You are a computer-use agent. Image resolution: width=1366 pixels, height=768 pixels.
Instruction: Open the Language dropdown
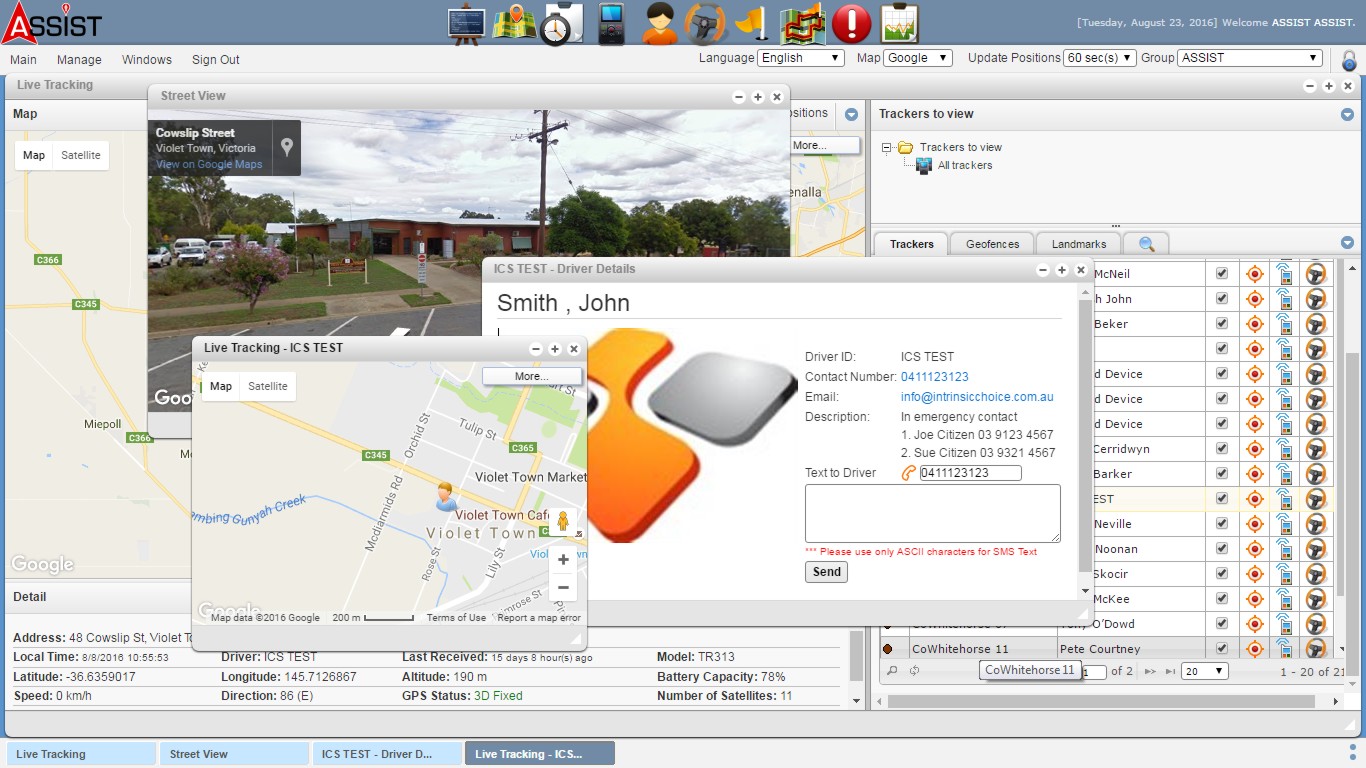(801, 58)
